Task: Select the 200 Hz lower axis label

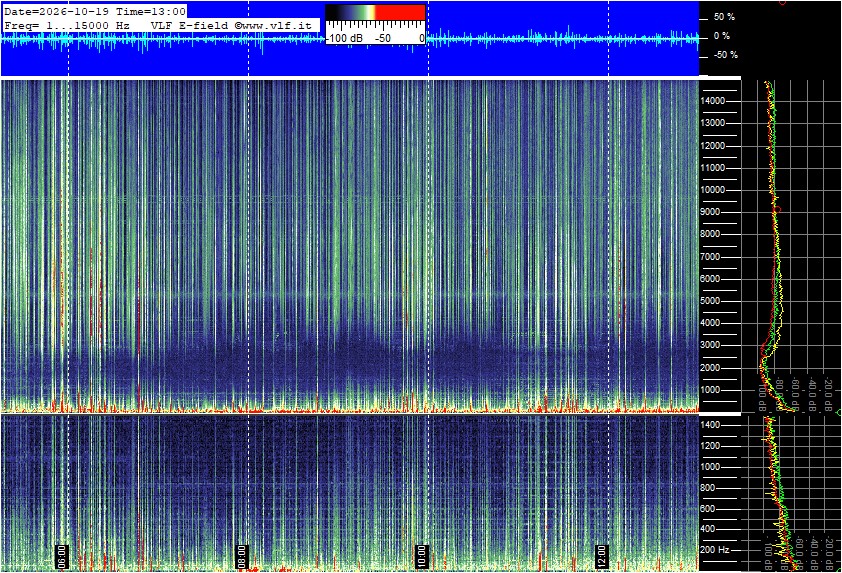Action: [715, 550]
